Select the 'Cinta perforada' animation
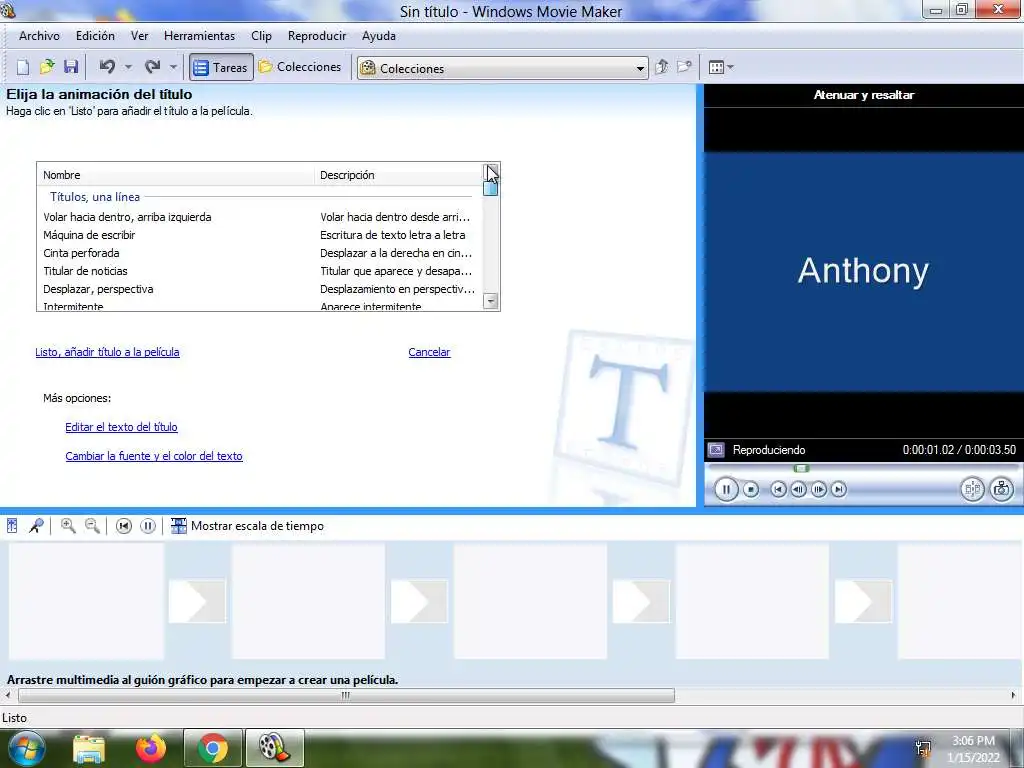The width and height of the screenshot is (1024, 768). click(259, 253)
